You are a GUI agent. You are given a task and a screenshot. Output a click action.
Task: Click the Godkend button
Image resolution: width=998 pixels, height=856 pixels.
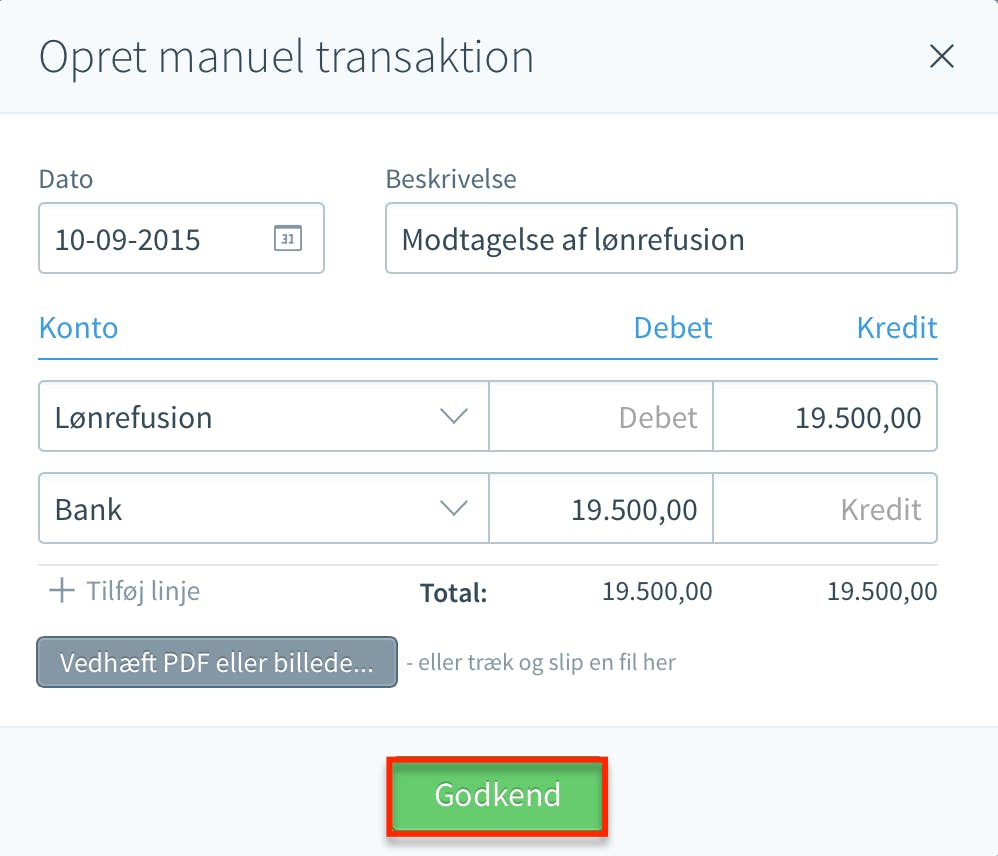(497, 796)
